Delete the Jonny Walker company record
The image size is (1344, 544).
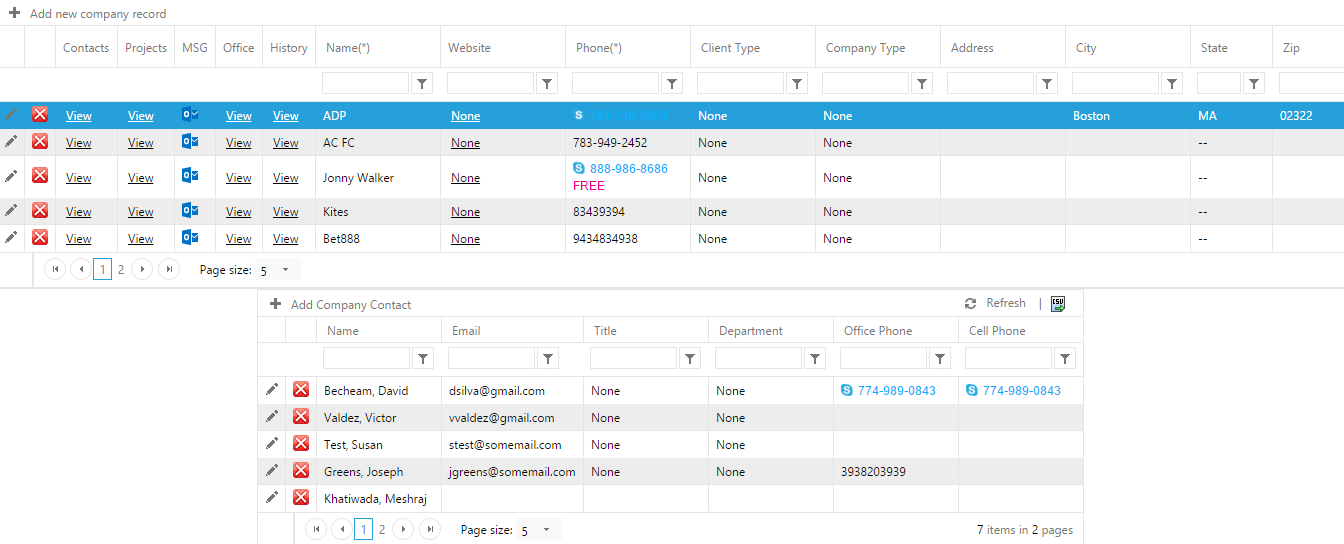click(40, 176)
